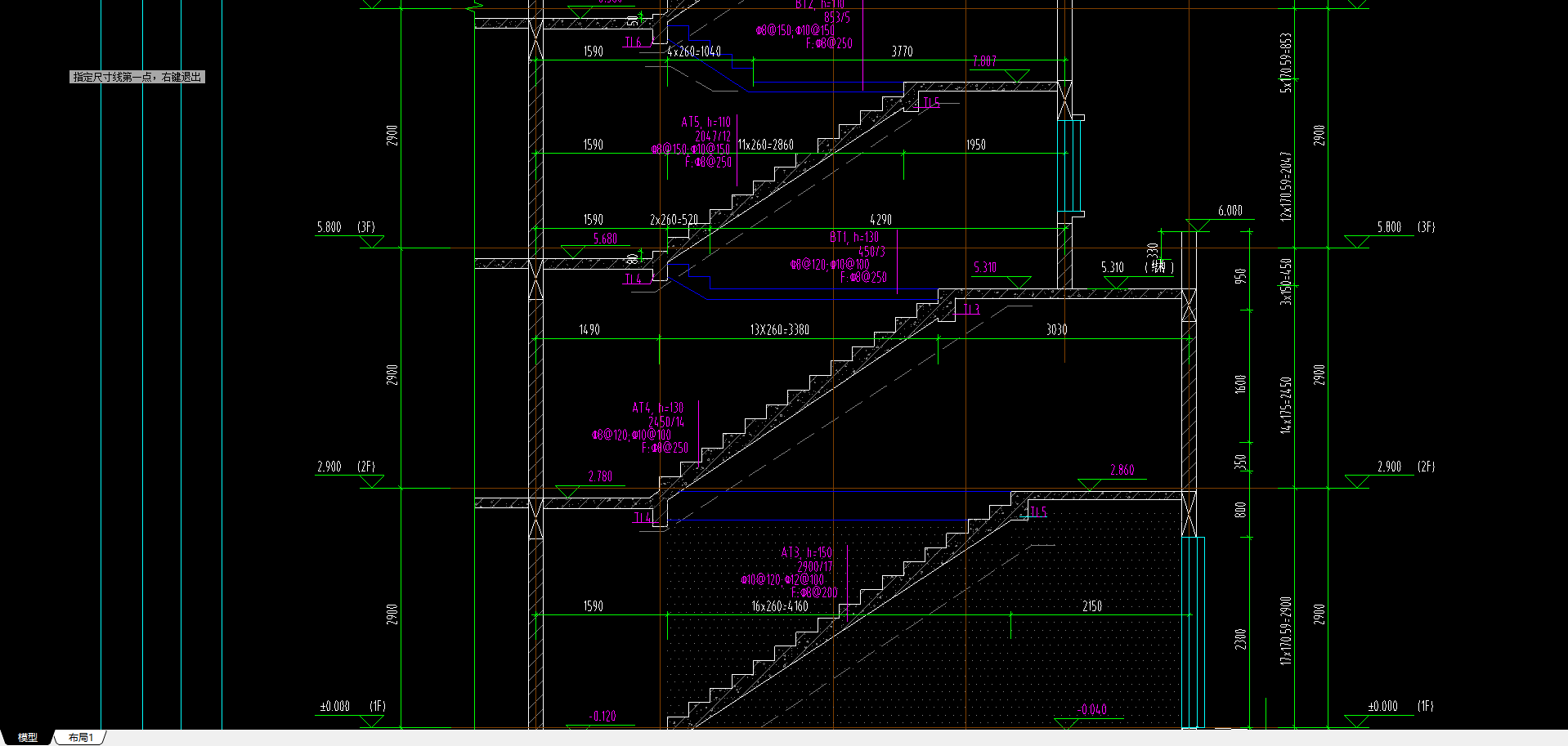Select dimension text 1490

[589, 330]
